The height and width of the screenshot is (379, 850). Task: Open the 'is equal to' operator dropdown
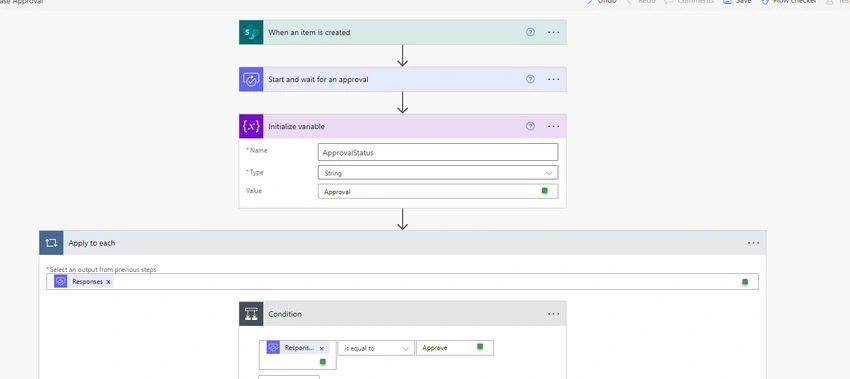pos(376,348)
